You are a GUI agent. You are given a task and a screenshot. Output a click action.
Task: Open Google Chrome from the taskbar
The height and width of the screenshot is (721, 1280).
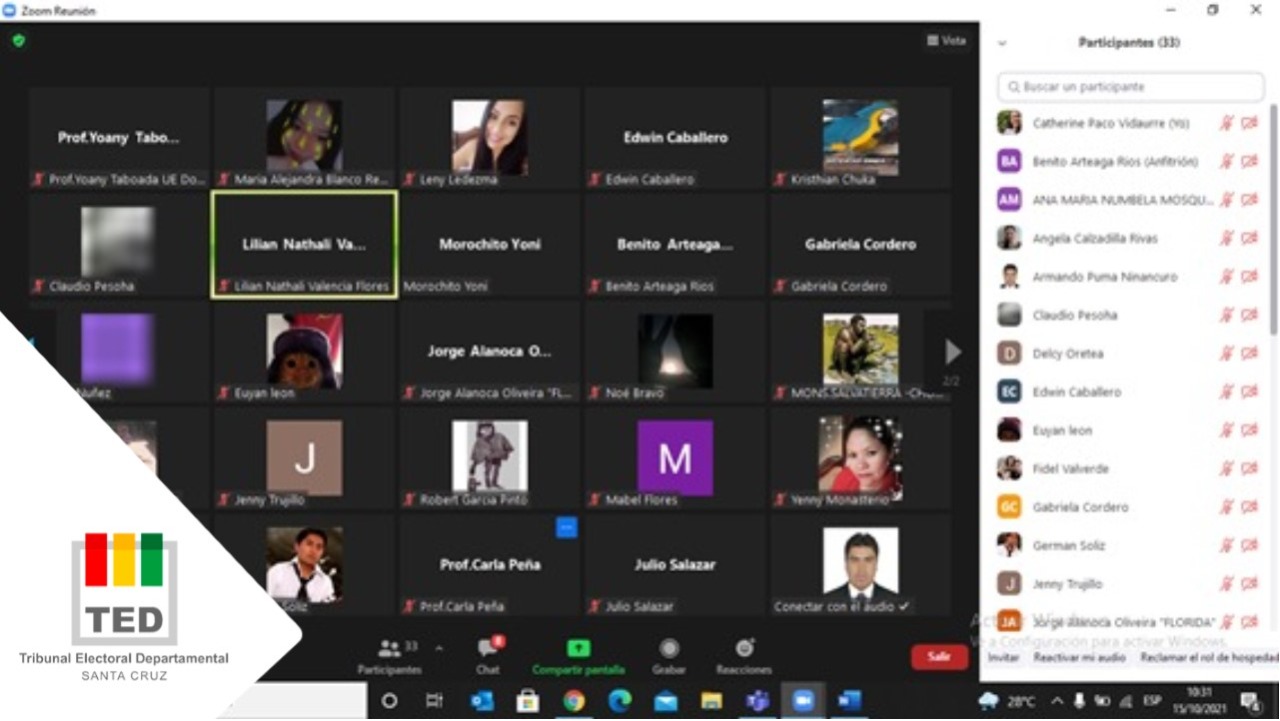pos(574,701)
